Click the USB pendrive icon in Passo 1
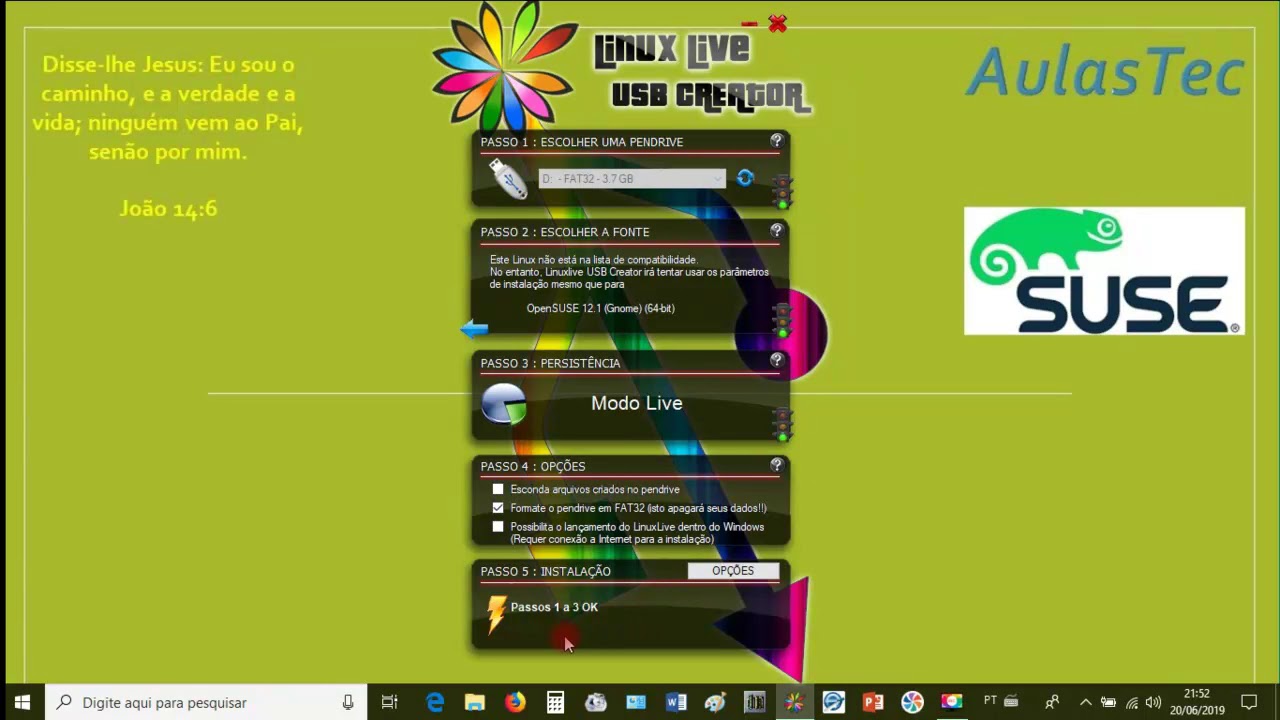Image resolution: width=1280 pixels, height=720 pixels. 508,179
